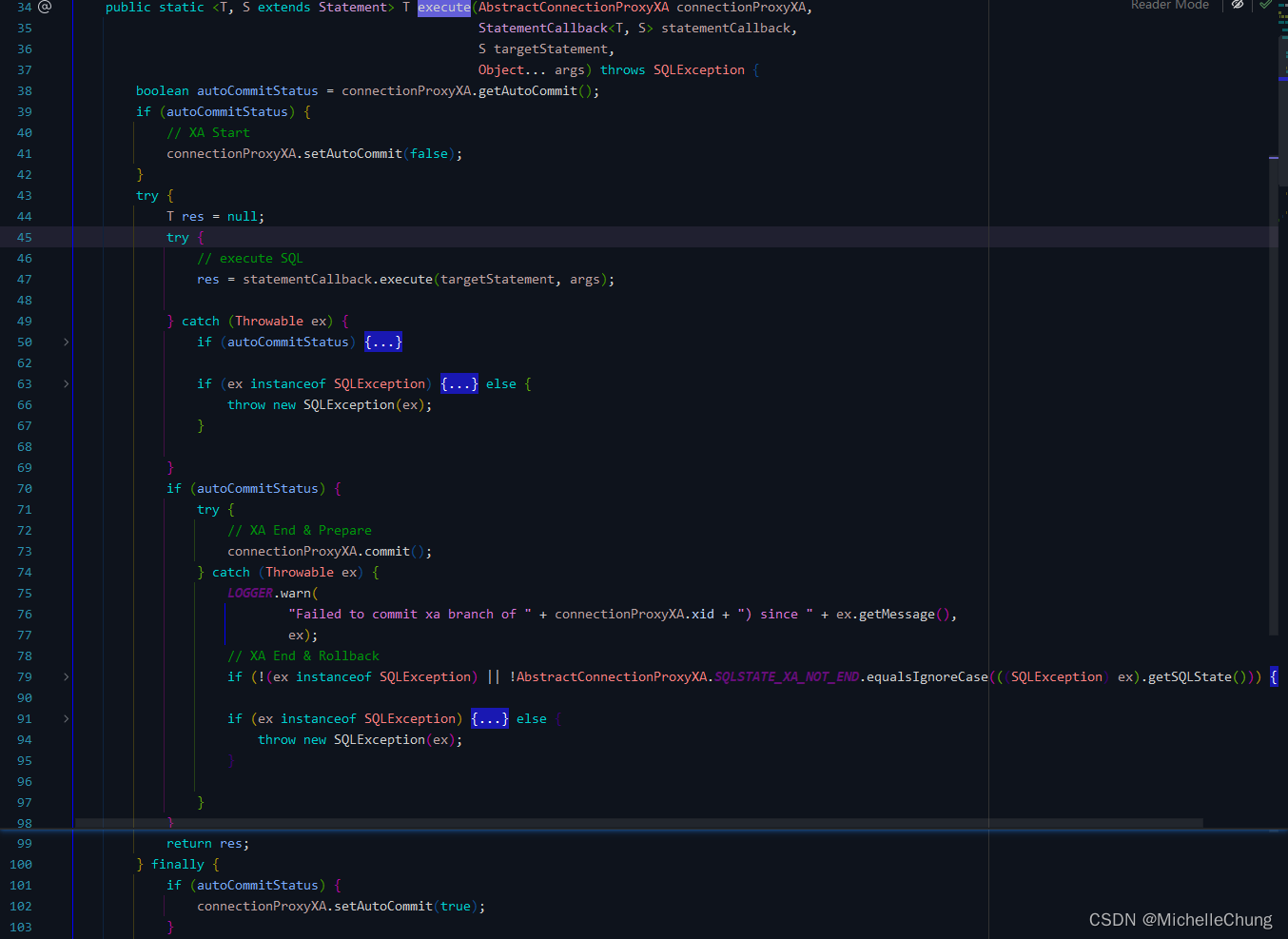Click the // execute SQL comment
1288x939 pixels.
[250, 258]
